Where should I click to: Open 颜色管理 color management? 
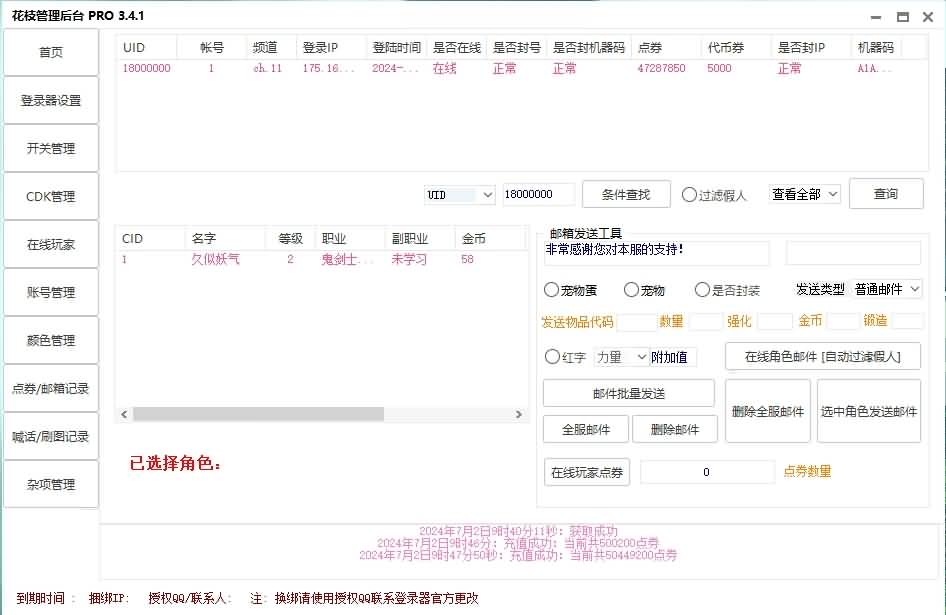(x=50, y=340)
